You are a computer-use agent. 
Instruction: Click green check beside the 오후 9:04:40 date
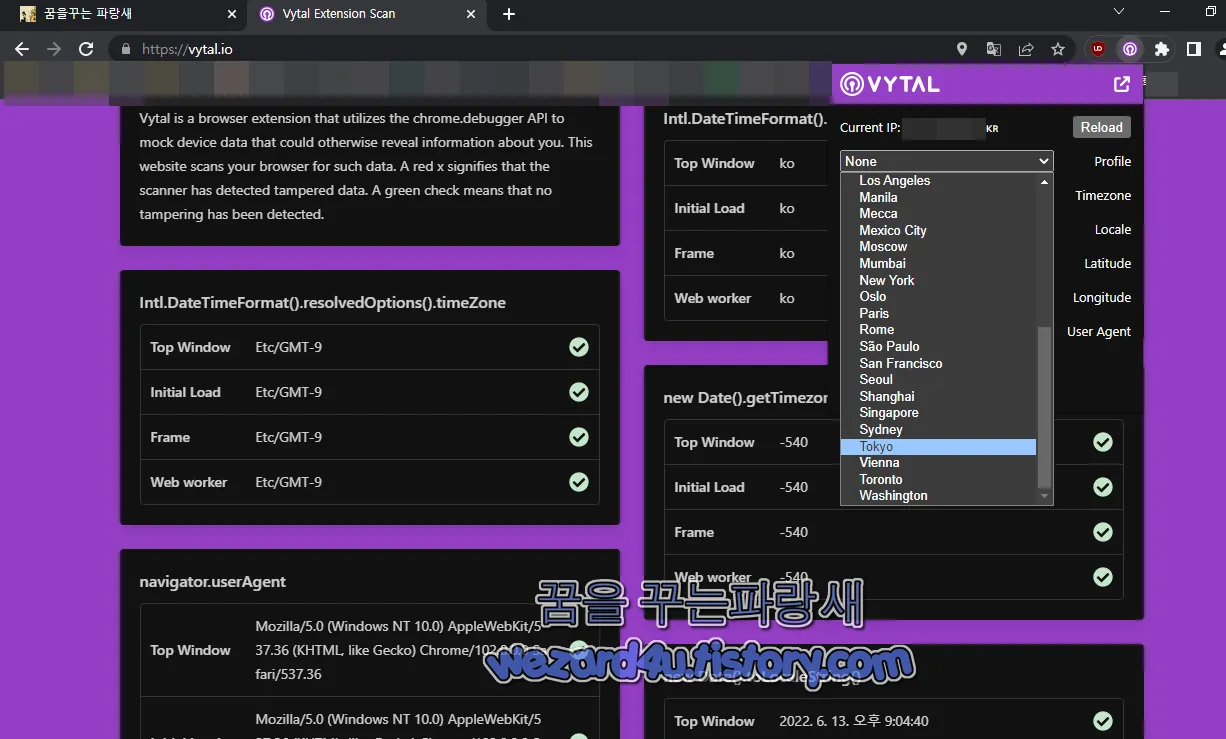pyautogui.click(x=1103, y=721)
